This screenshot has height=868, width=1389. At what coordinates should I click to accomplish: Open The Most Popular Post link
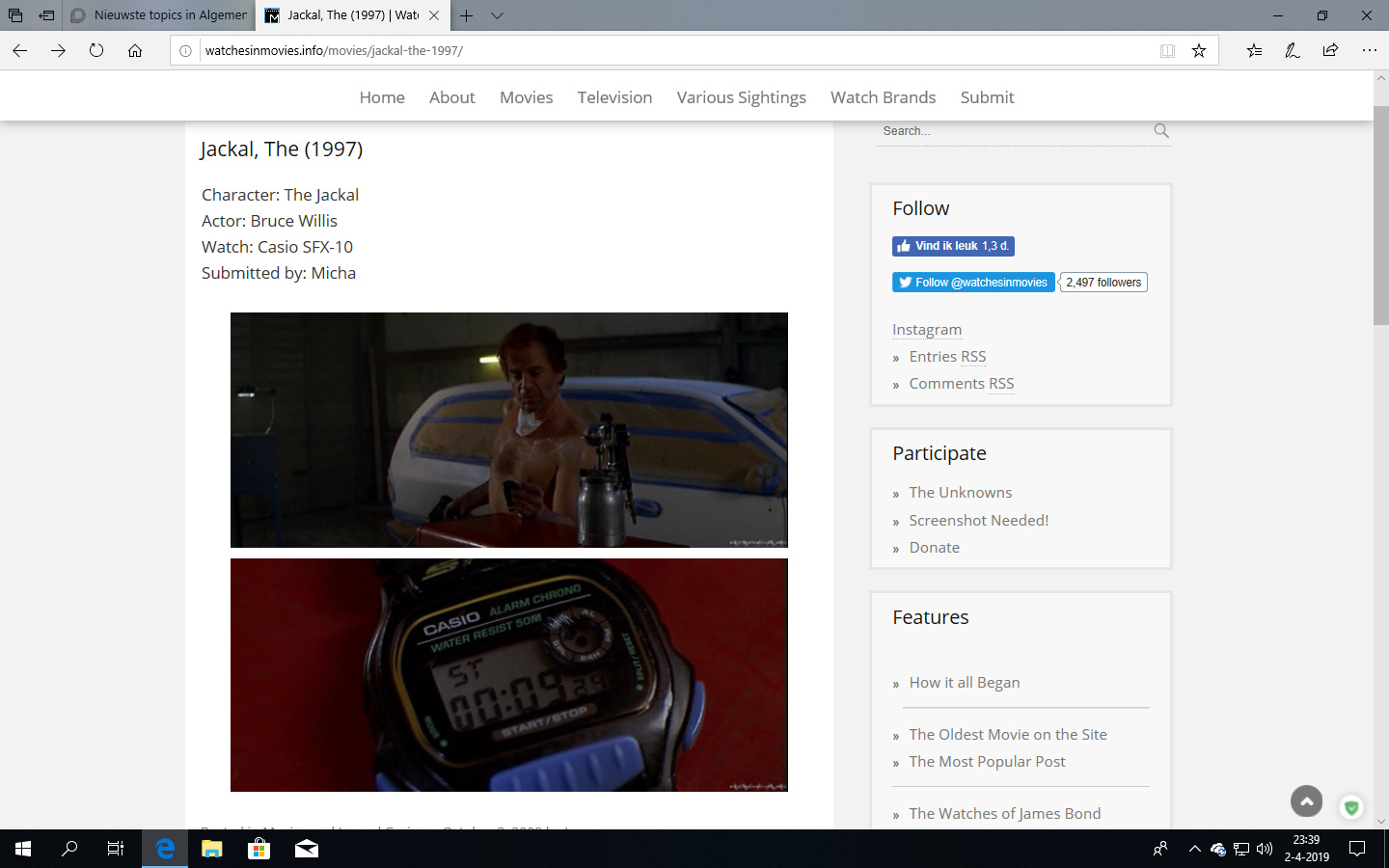(987, 762)
